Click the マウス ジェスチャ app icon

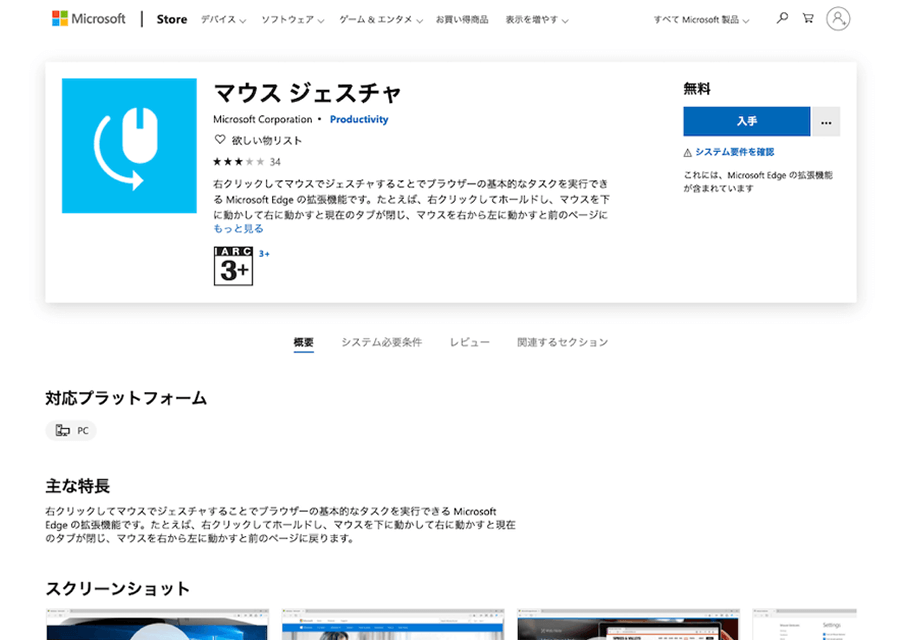[129, 146]
